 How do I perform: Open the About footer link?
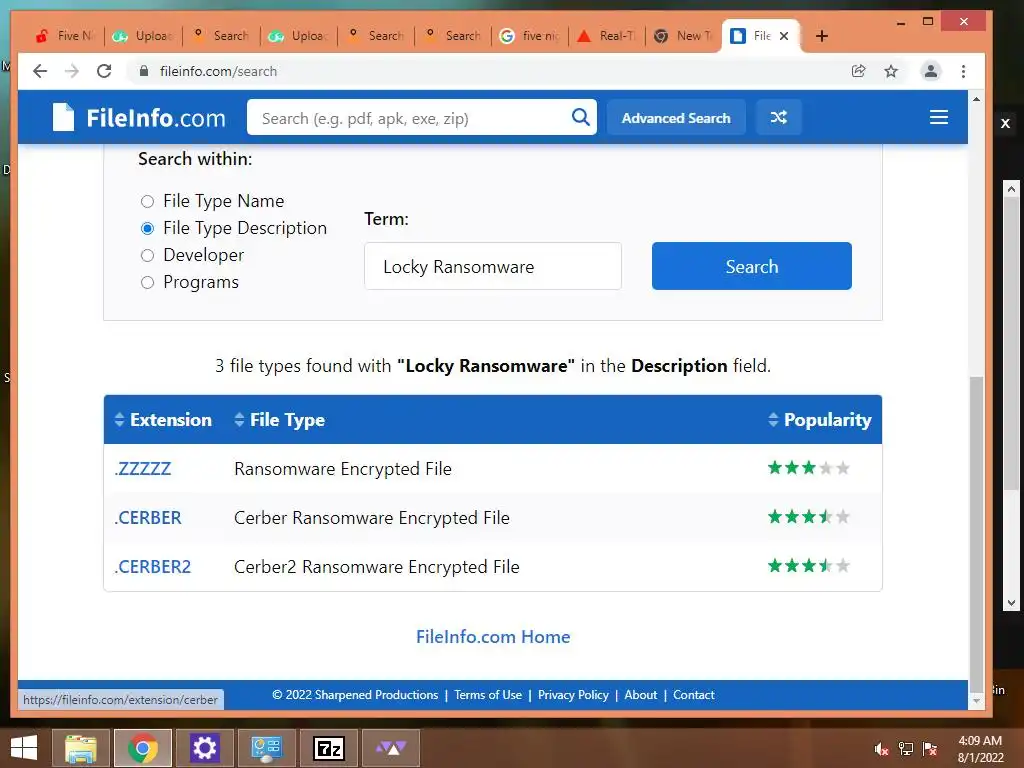(641, 695)
